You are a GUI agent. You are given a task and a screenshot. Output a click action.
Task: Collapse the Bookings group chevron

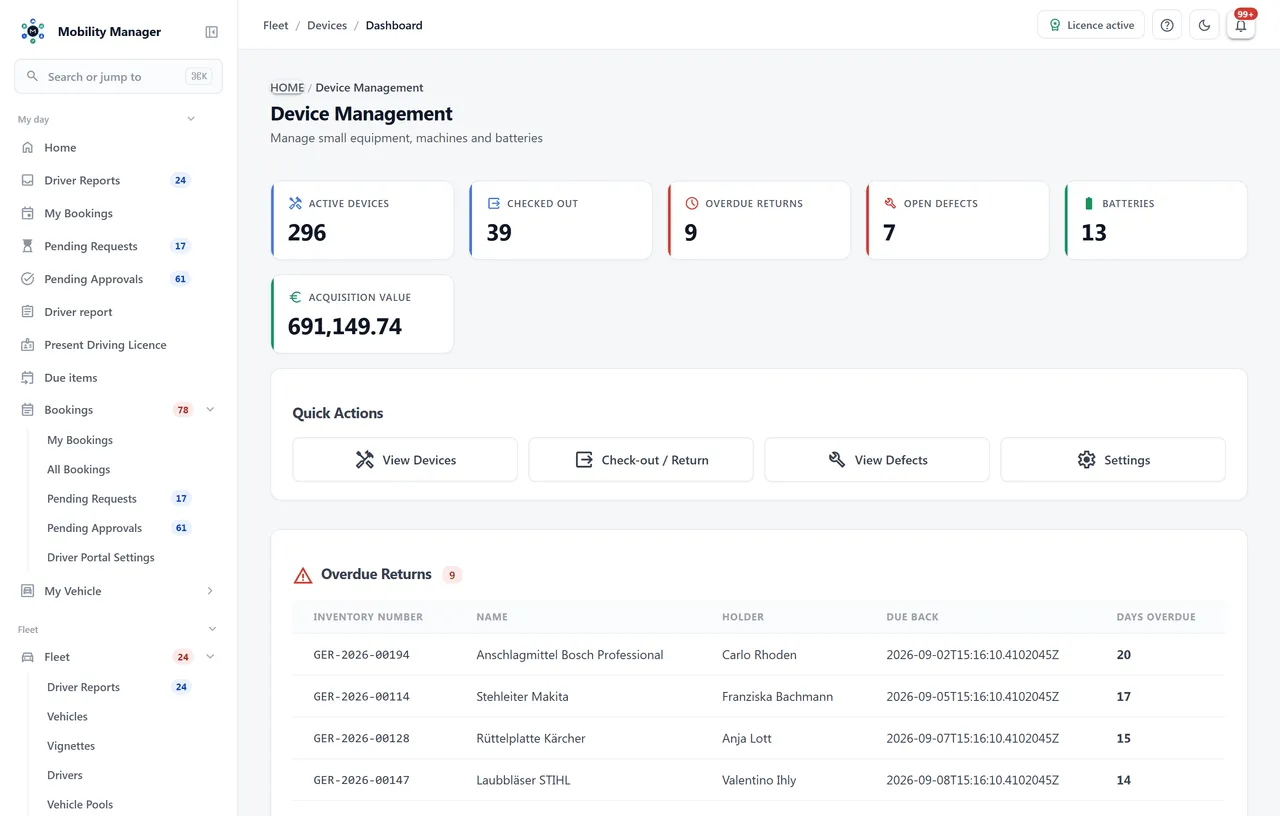click(210, 410)
